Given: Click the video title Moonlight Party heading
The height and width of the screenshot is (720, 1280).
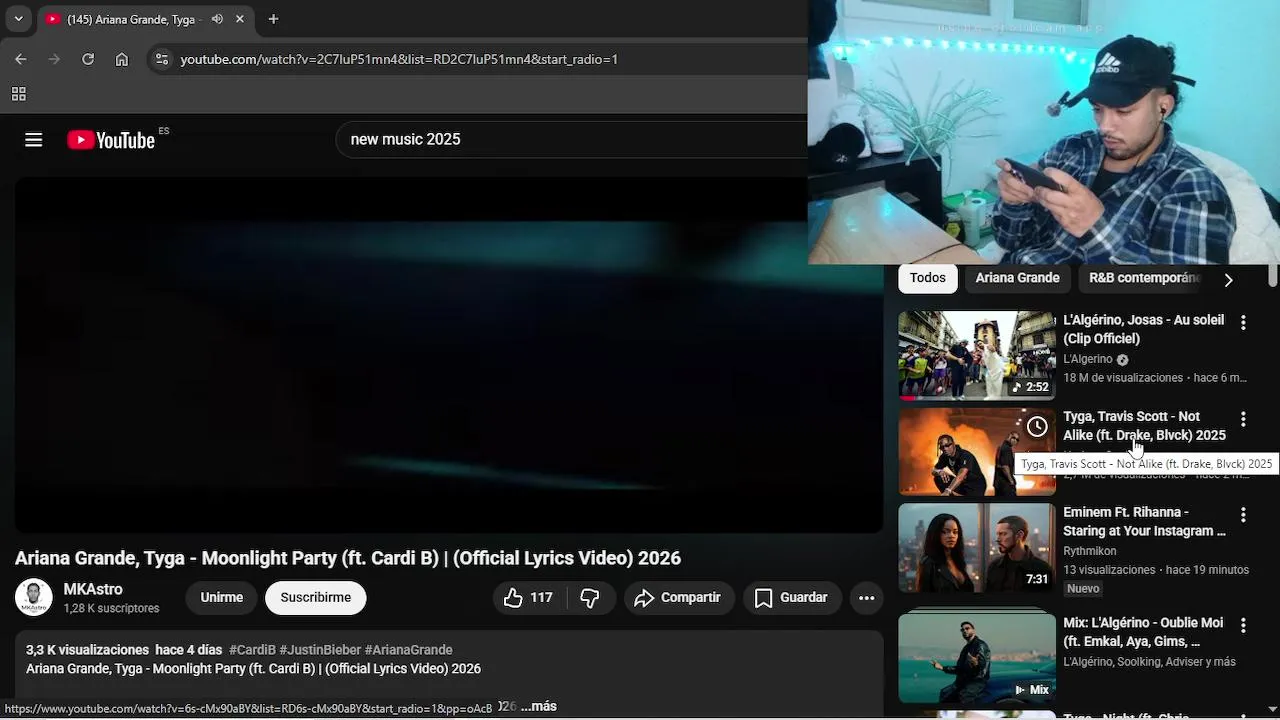Looking at the screenshot, I should coord(348,558).
